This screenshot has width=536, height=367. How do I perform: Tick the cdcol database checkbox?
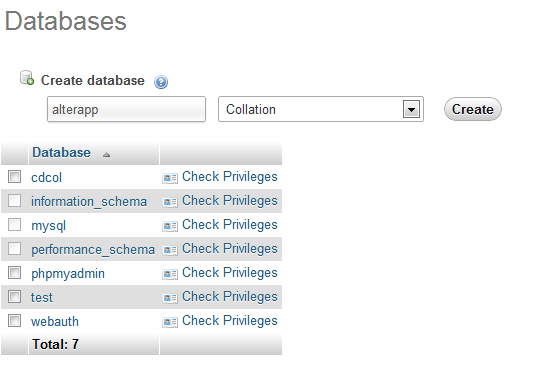[x=14, y=177]
